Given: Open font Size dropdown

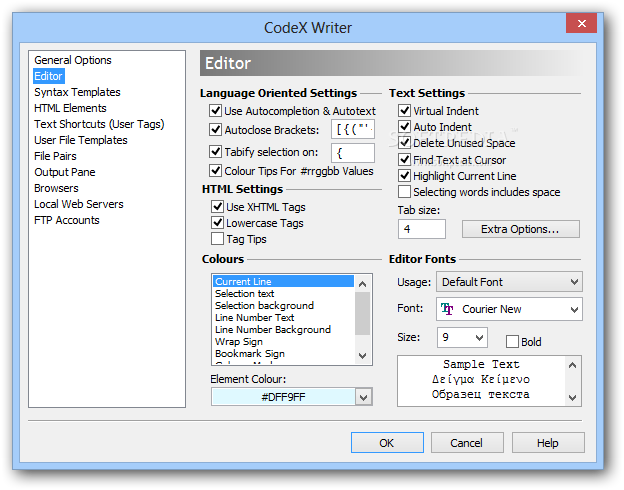Looking at the screenshot, I should 462,338.
